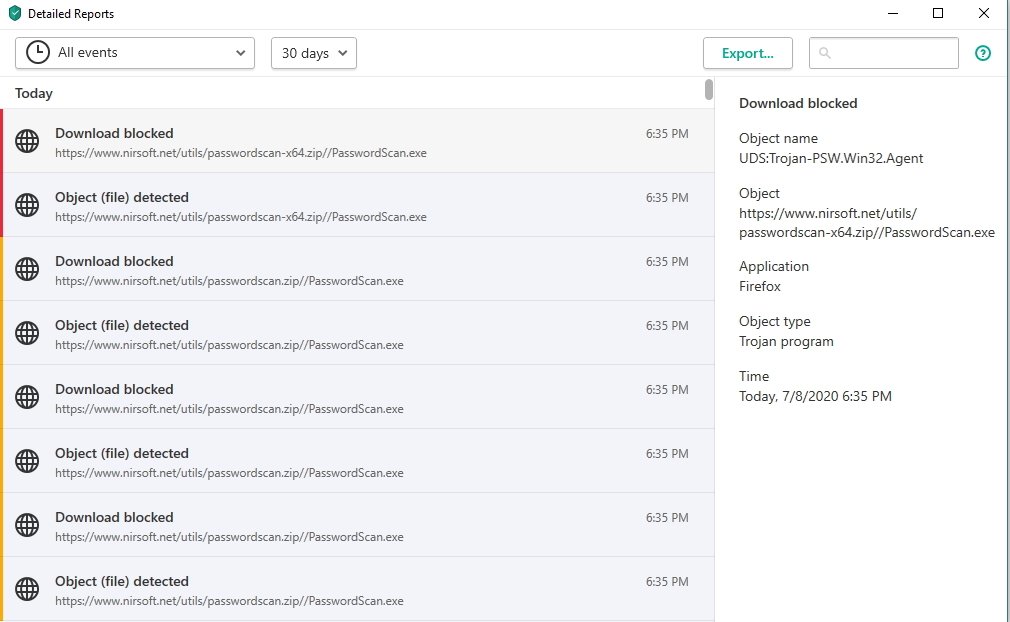1010x622 pixels.
Task: Click globe icon of the third event row
Action: point(27,269)
